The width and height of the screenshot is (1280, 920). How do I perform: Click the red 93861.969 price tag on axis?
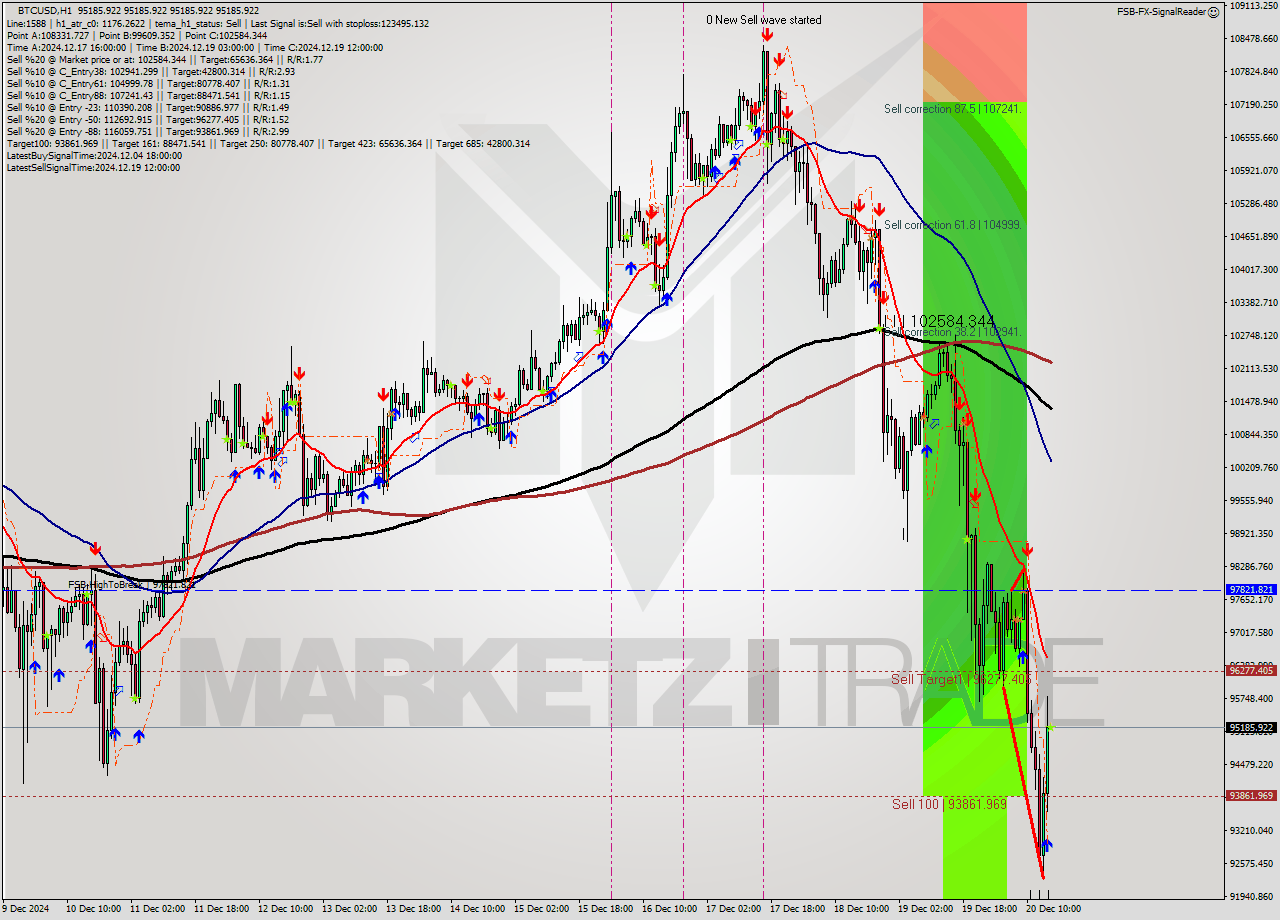point(1251,796)
